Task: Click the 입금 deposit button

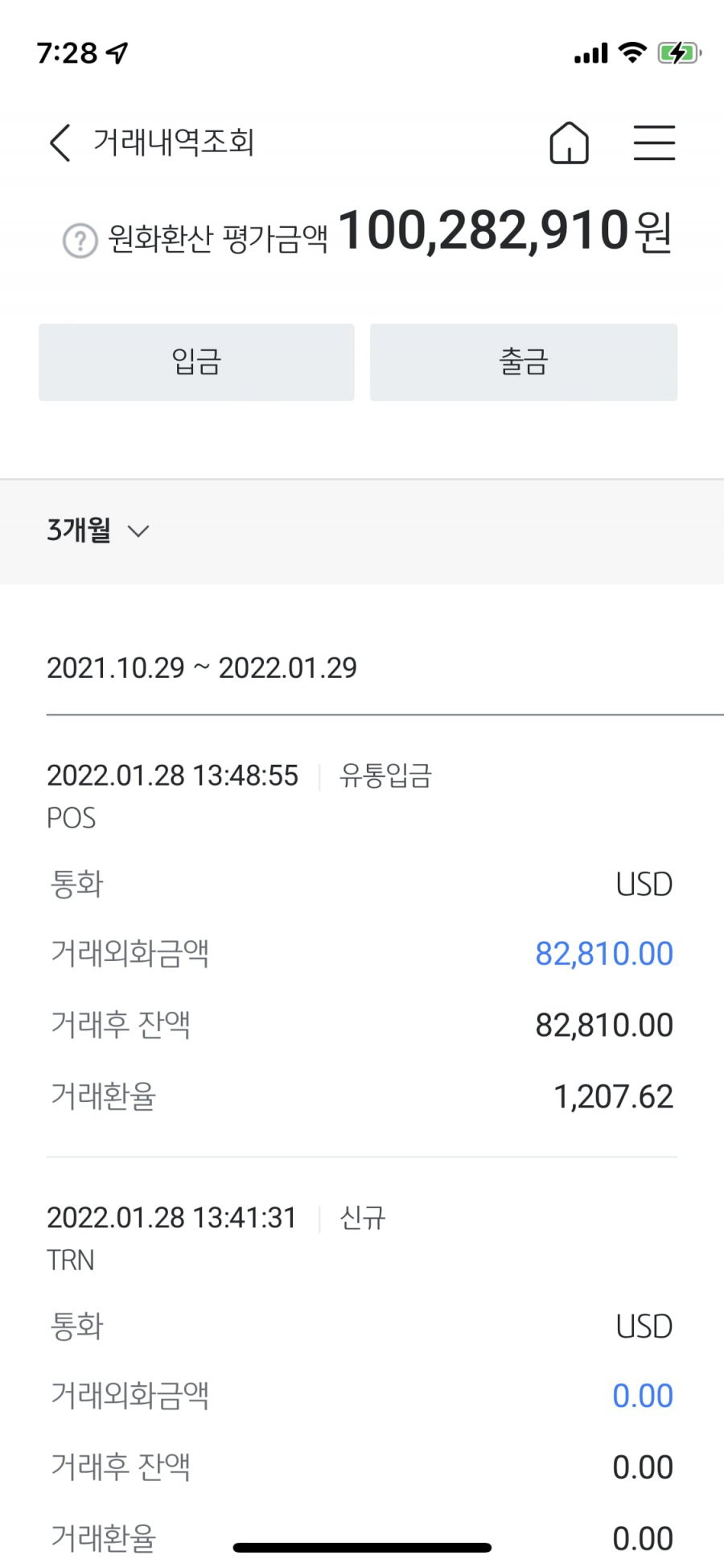Action: pyautogui.click(x=196, y=362)
